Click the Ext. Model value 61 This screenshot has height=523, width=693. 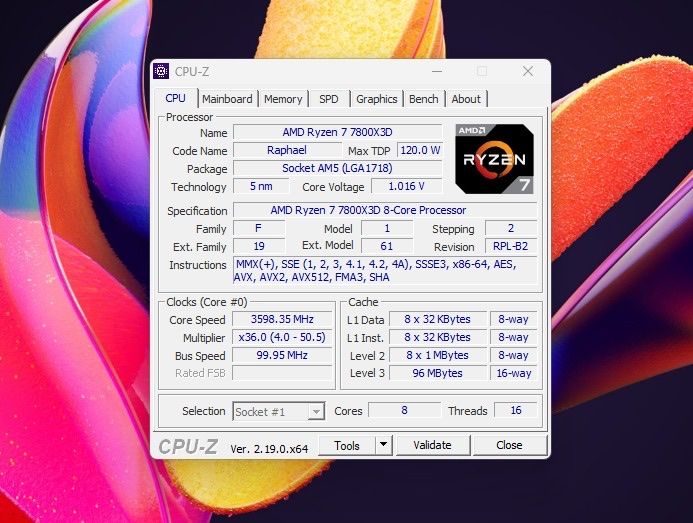(x=387, y=246)
